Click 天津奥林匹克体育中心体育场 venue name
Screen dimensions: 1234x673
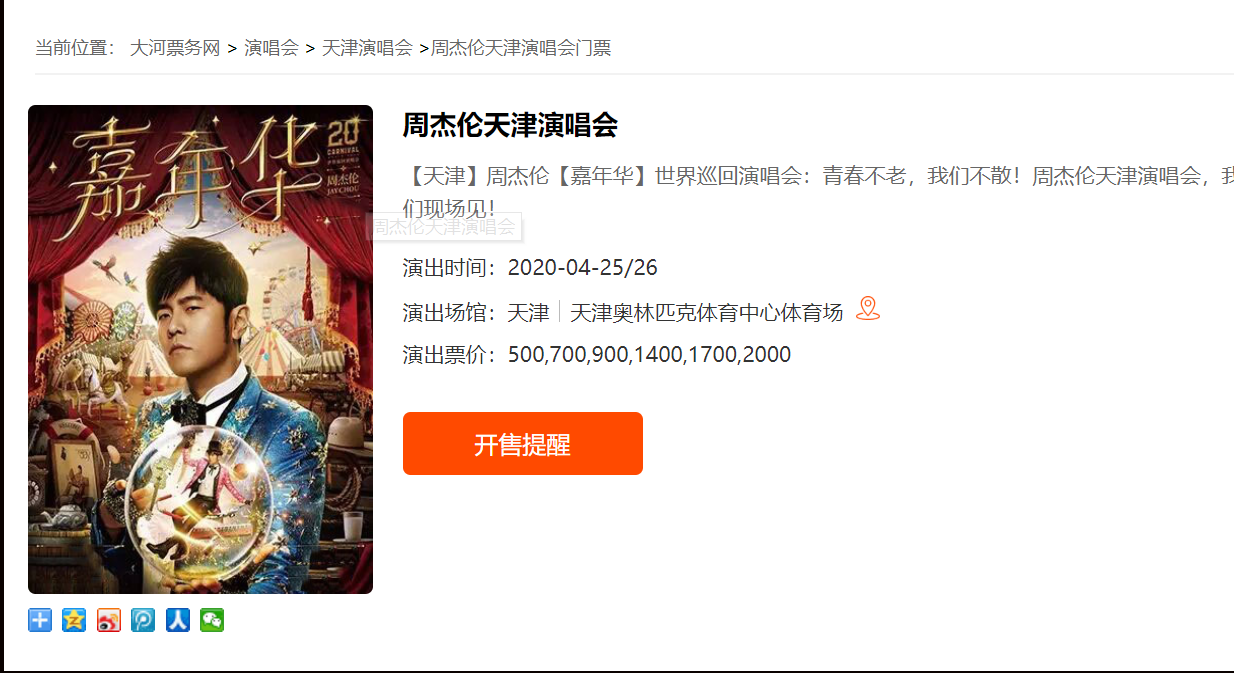[707, 312]
